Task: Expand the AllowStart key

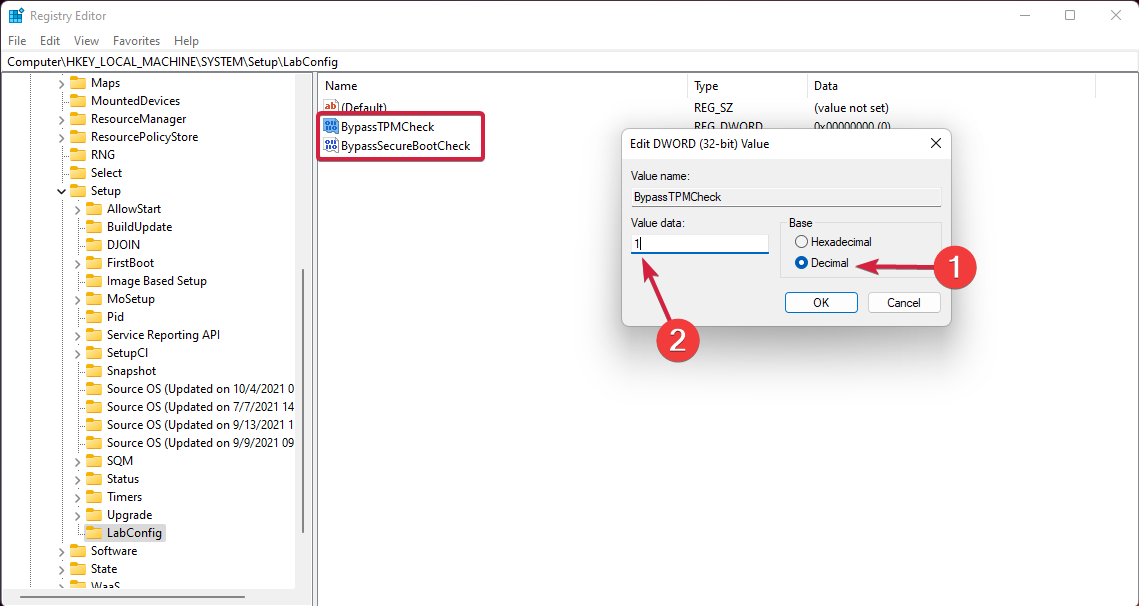Action: tap(78, 209)
